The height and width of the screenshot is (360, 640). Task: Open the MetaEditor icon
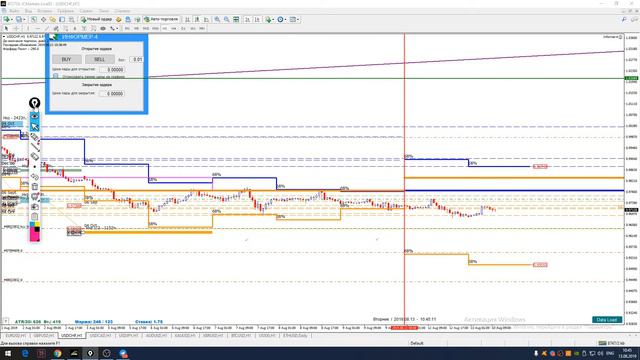pyautogui.click(x=118, y=19)
